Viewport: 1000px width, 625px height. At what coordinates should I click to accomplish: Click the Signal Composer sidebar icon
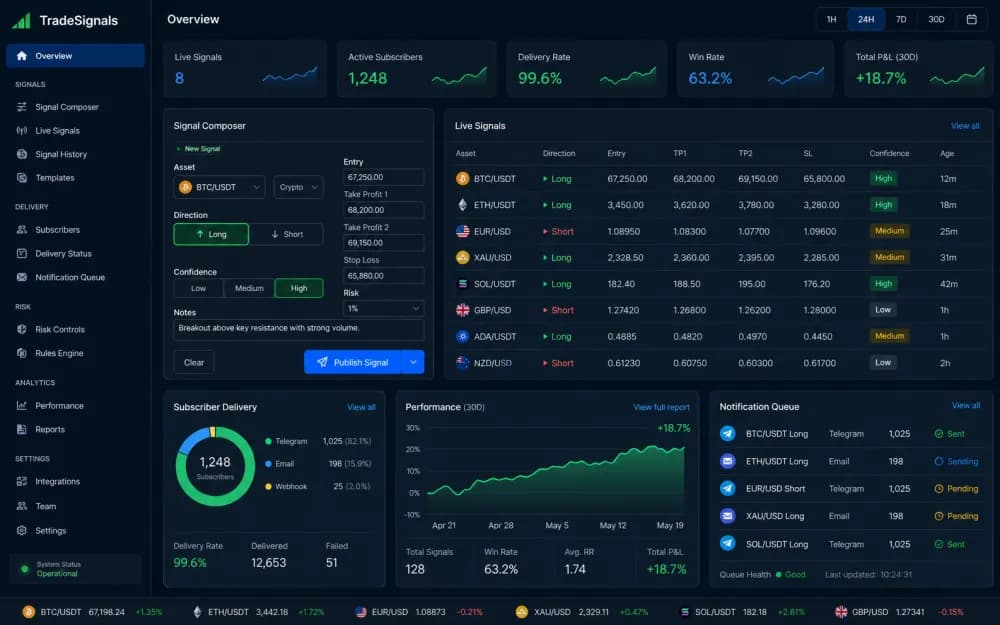point(22,107)
